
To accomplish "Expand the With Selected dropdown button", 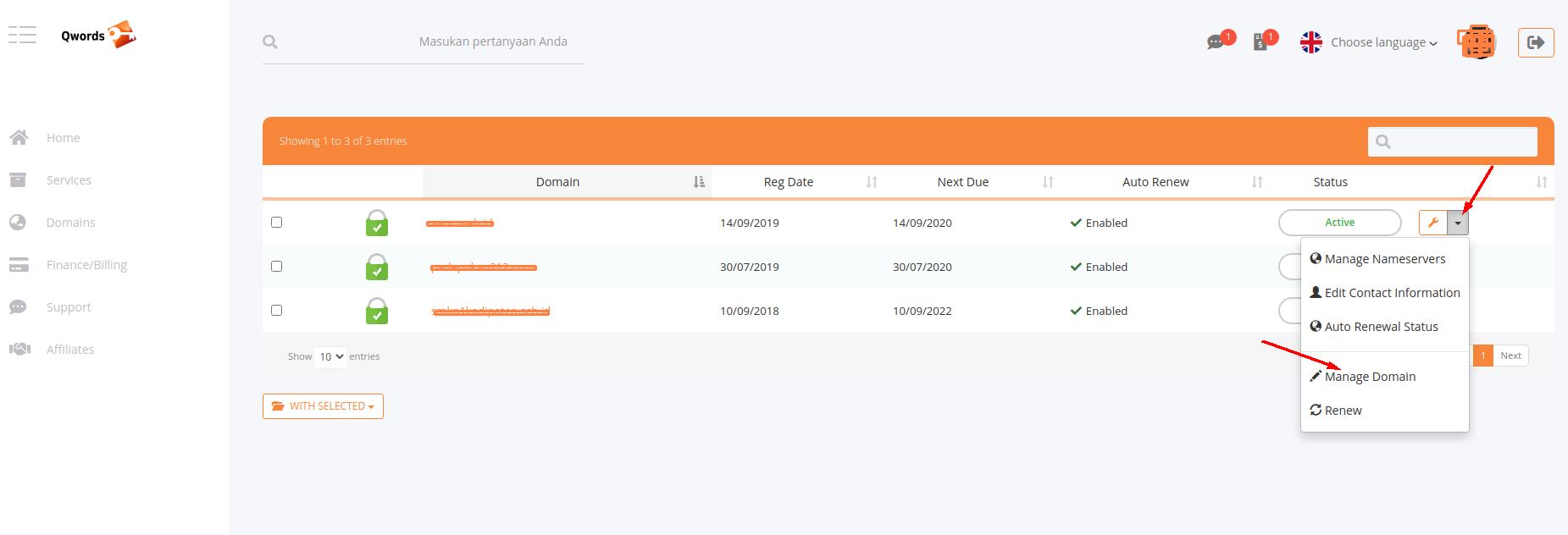I will (x=323, y=406).
